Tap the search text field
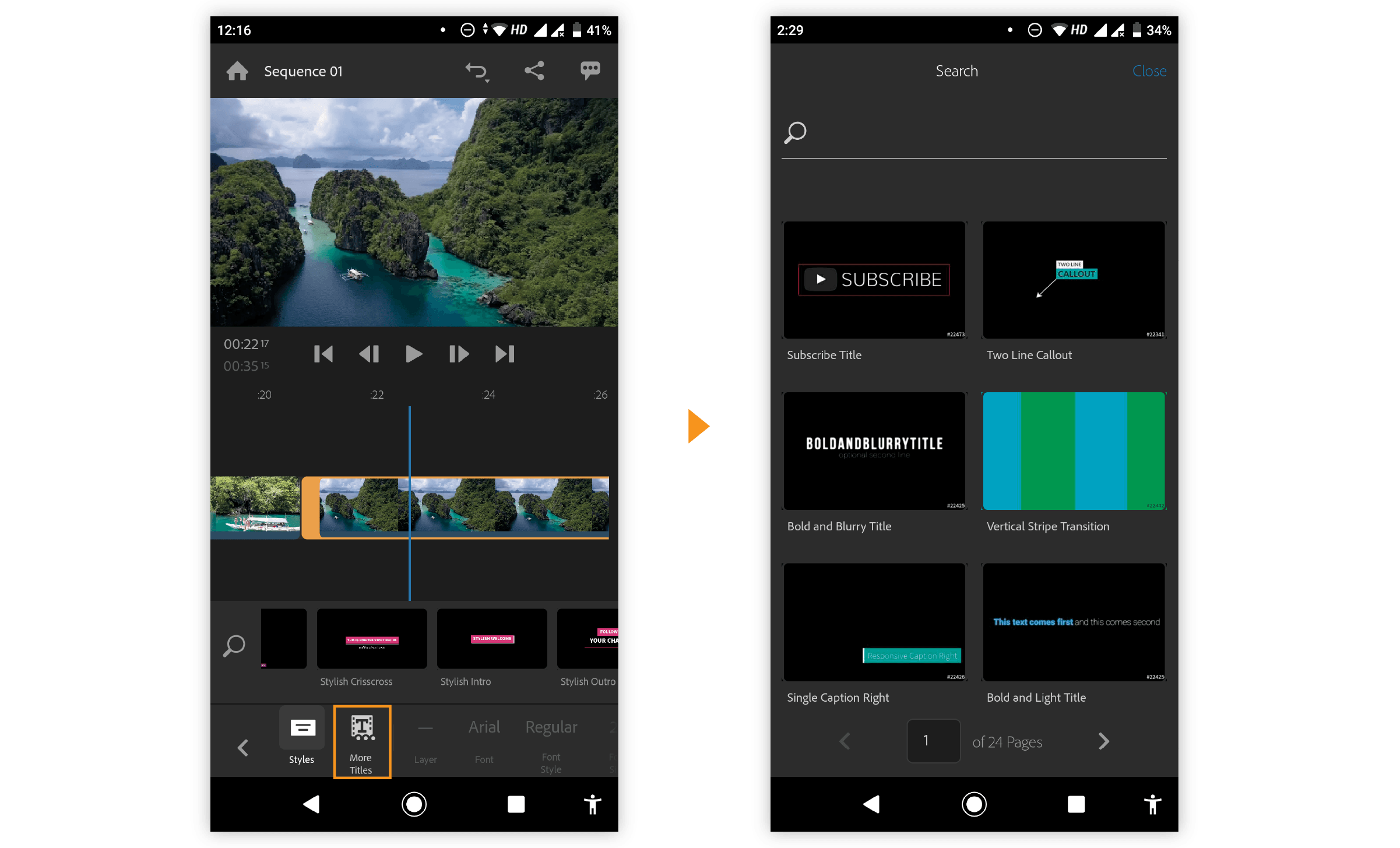The image size is (1400, 848). tap(974, 134)
